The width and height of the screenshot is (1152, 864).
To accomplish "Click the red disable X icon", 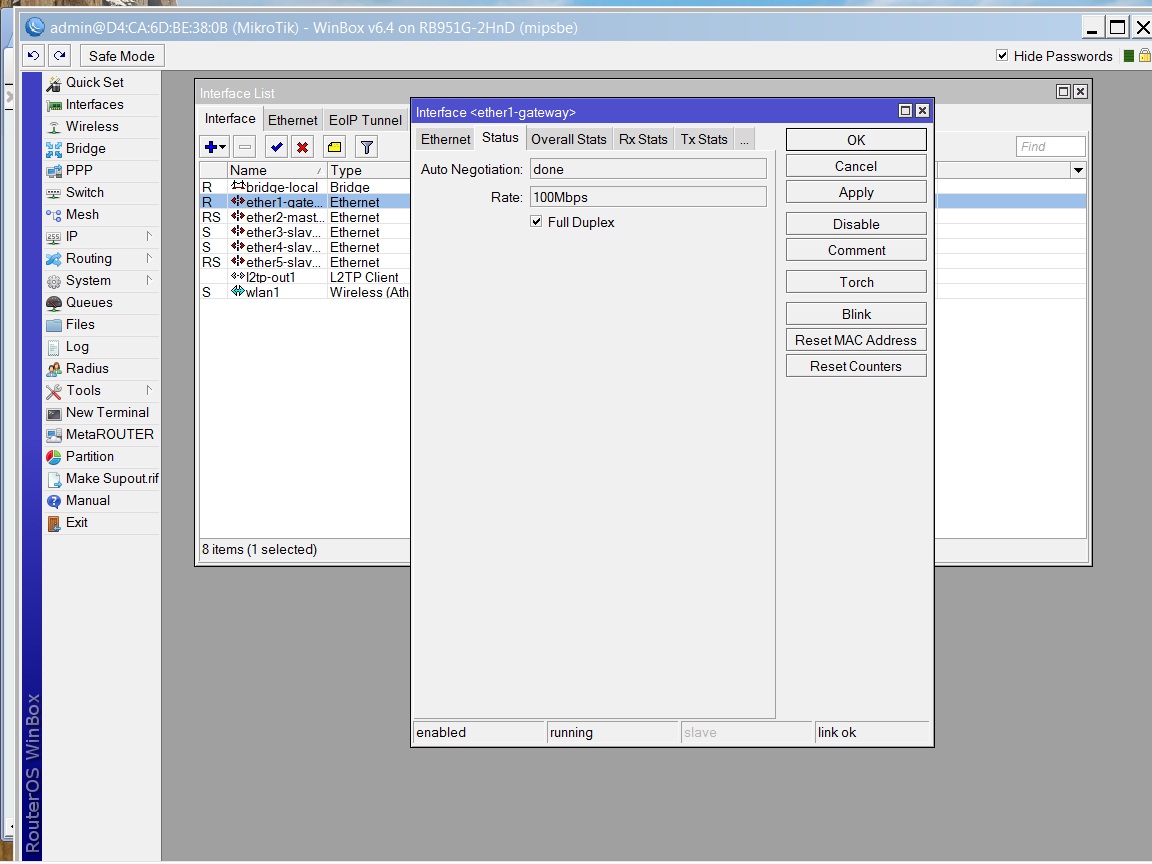I will [x=302, y=147].
